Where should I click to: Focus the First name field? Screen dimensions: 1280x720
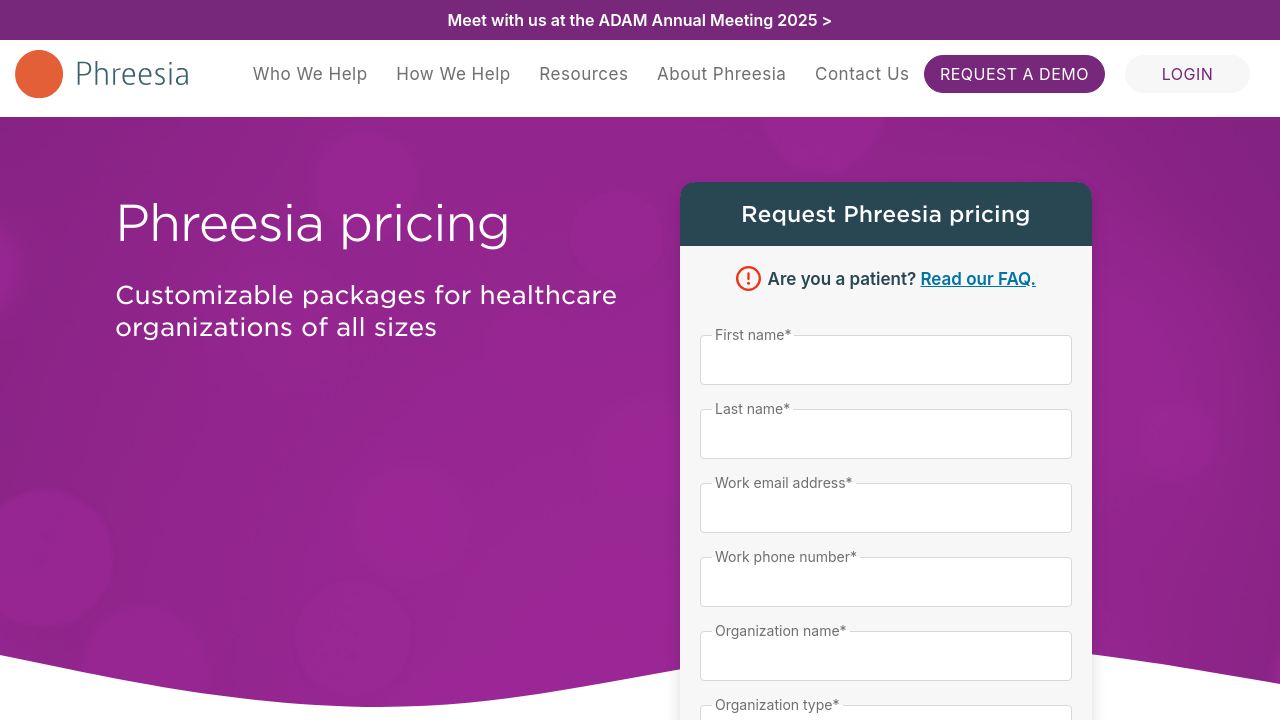click(885, 361)
